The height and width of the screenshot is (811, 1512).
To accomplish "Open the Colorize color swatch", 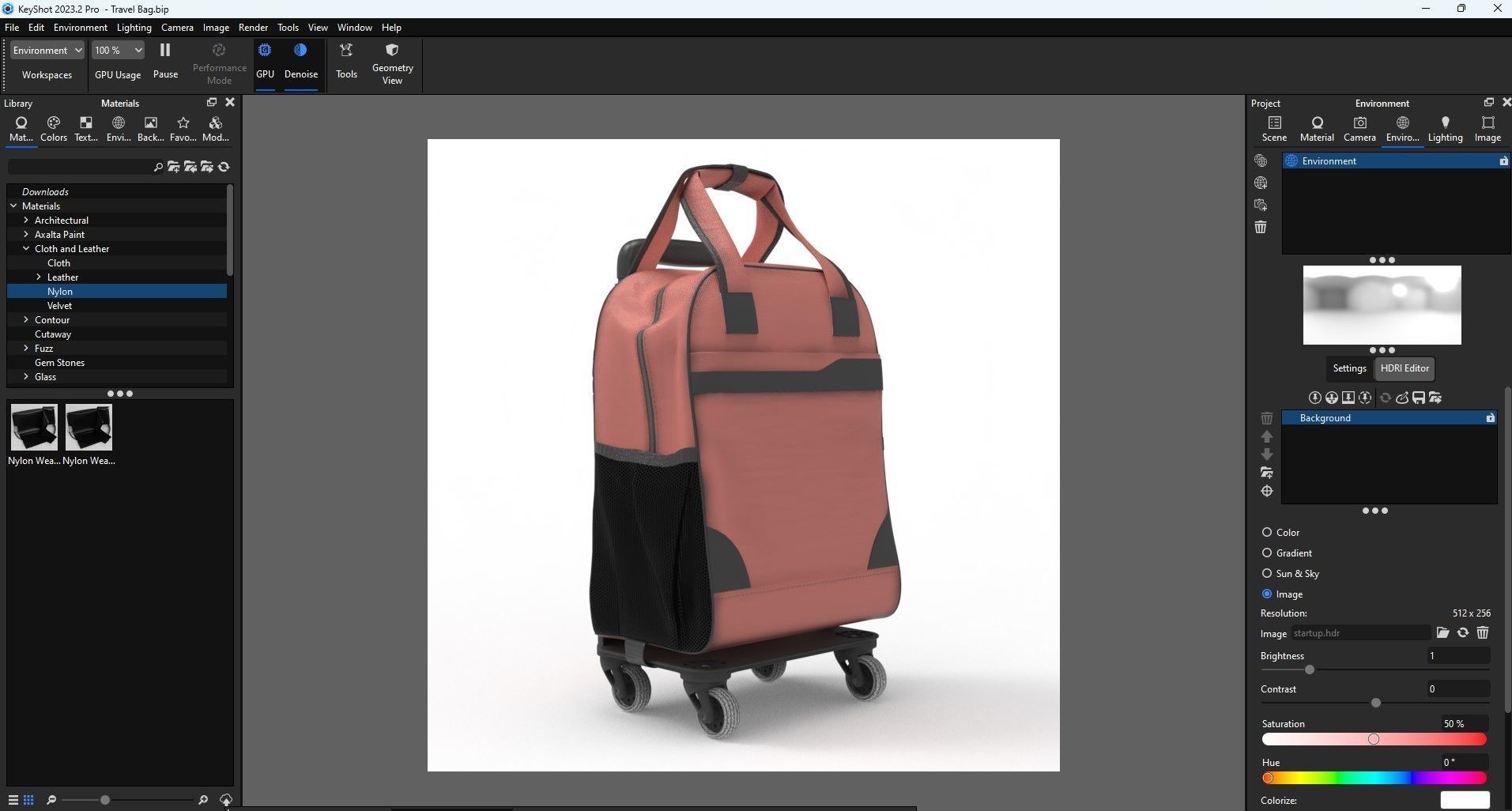I will 1465,800.
